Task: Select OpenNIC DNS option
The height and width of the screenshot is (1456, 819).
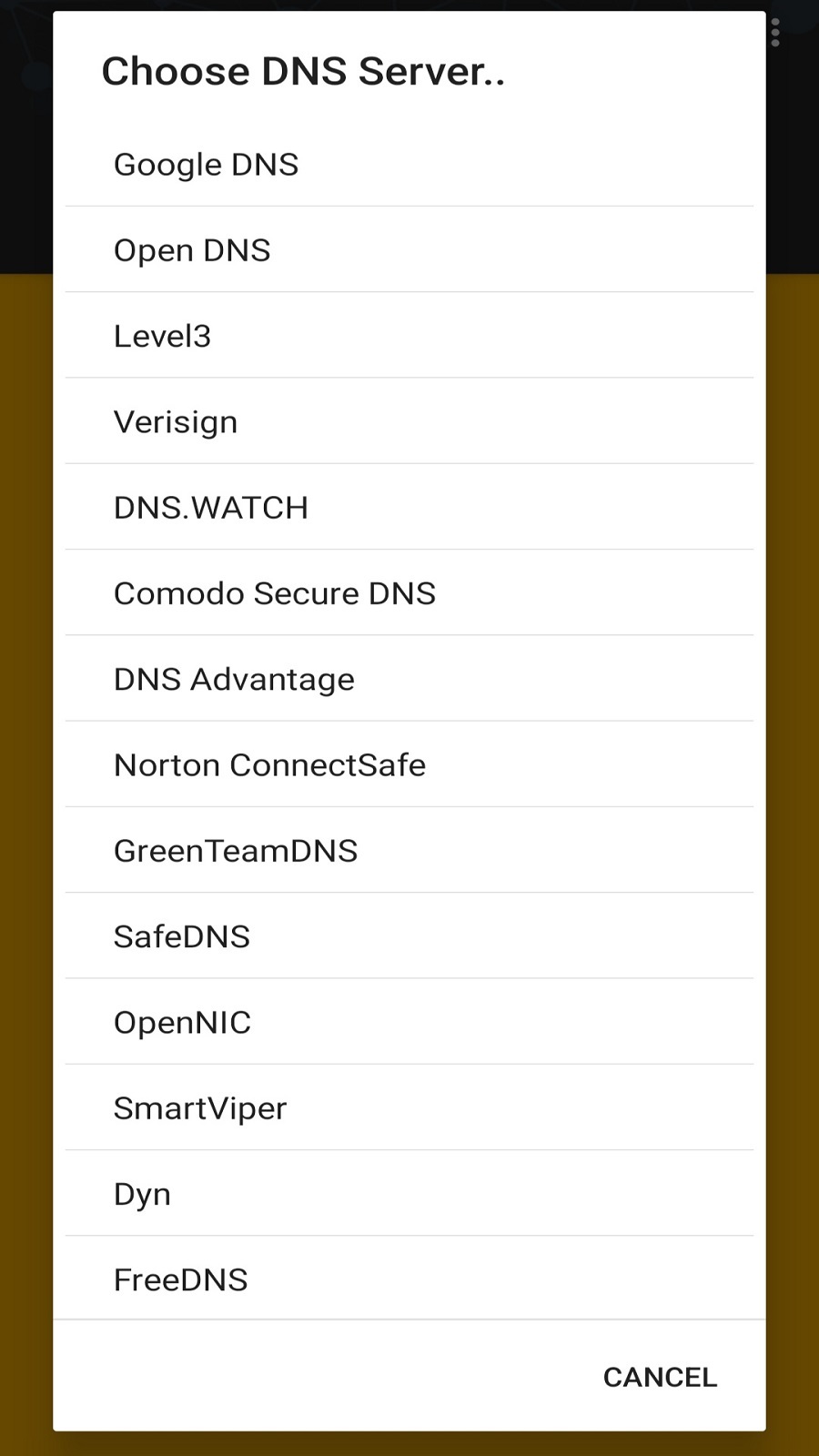Action: 409,1022
